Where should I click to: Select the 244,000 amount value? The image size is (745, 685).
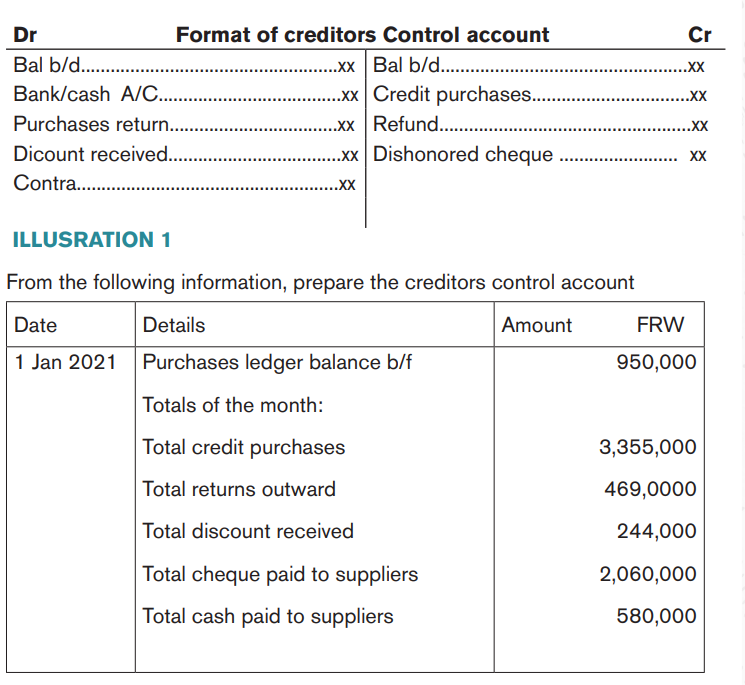point(656,531)
